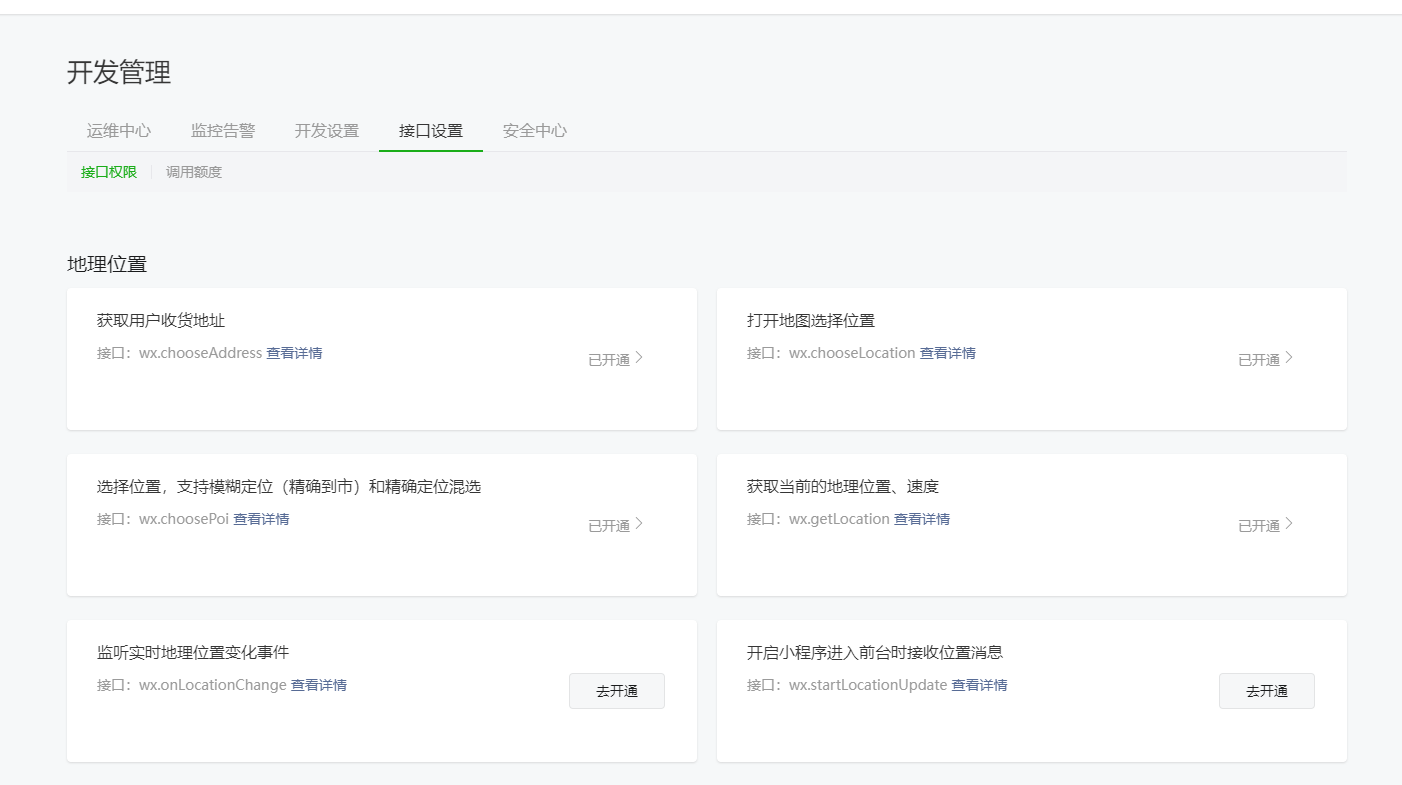
Task: Switch to 调用额度 sub-tab
Action: click(x=194, y=172)
